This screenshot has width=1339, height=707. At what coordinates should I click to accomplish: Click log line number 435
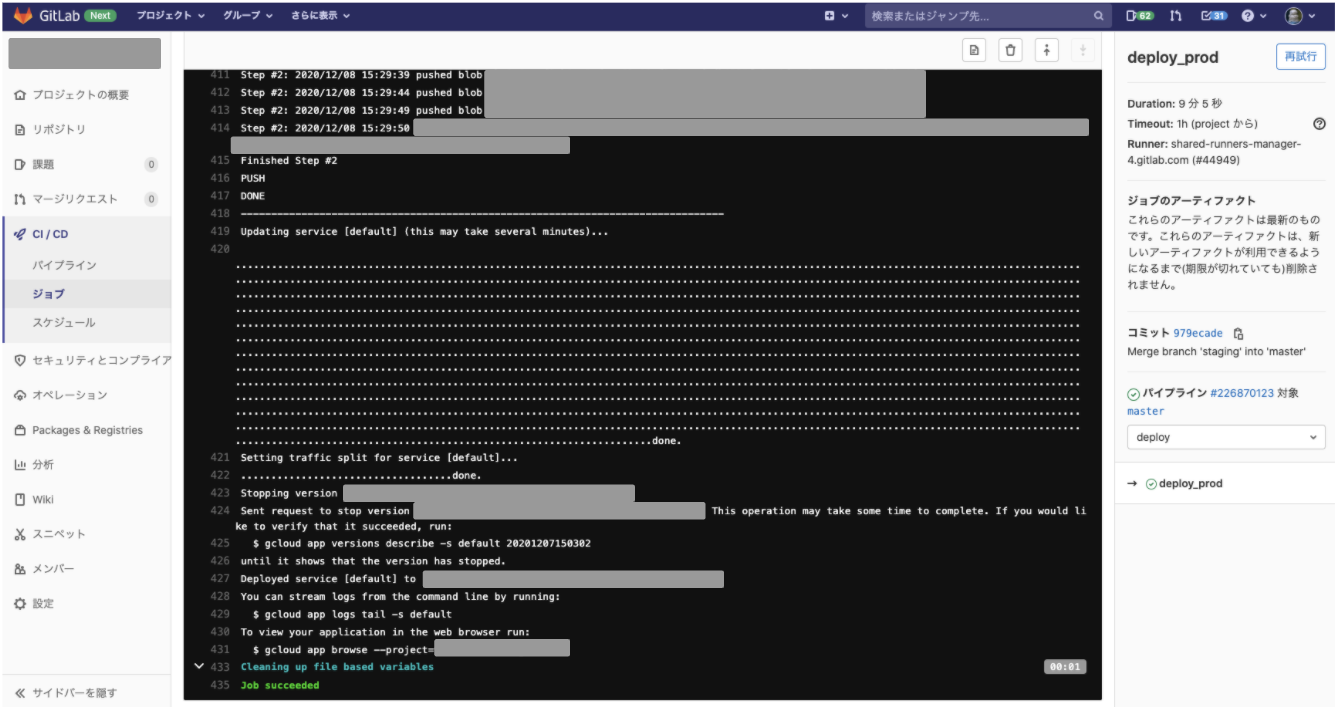point(220,685)
